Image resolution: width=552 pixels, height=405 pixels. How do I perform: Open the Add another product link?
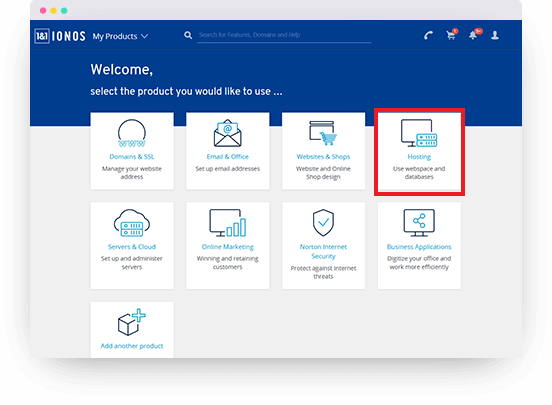click(x=132, y=346)
